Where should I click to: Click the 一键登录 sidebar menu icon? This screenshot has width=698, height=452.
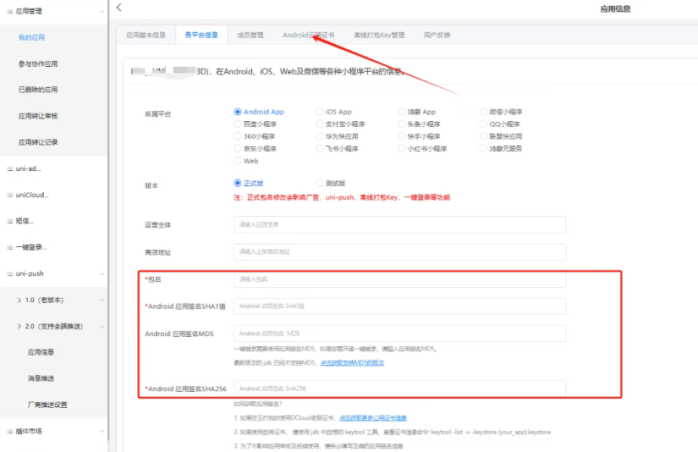7,246
